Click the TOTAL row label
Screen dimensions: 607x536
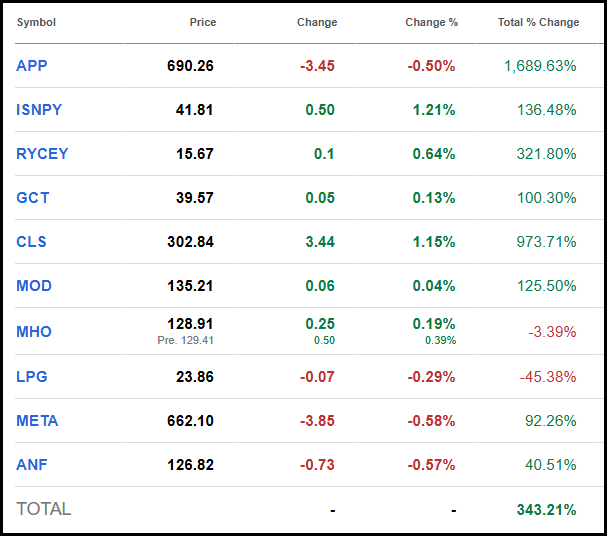[x=44, y=509]
